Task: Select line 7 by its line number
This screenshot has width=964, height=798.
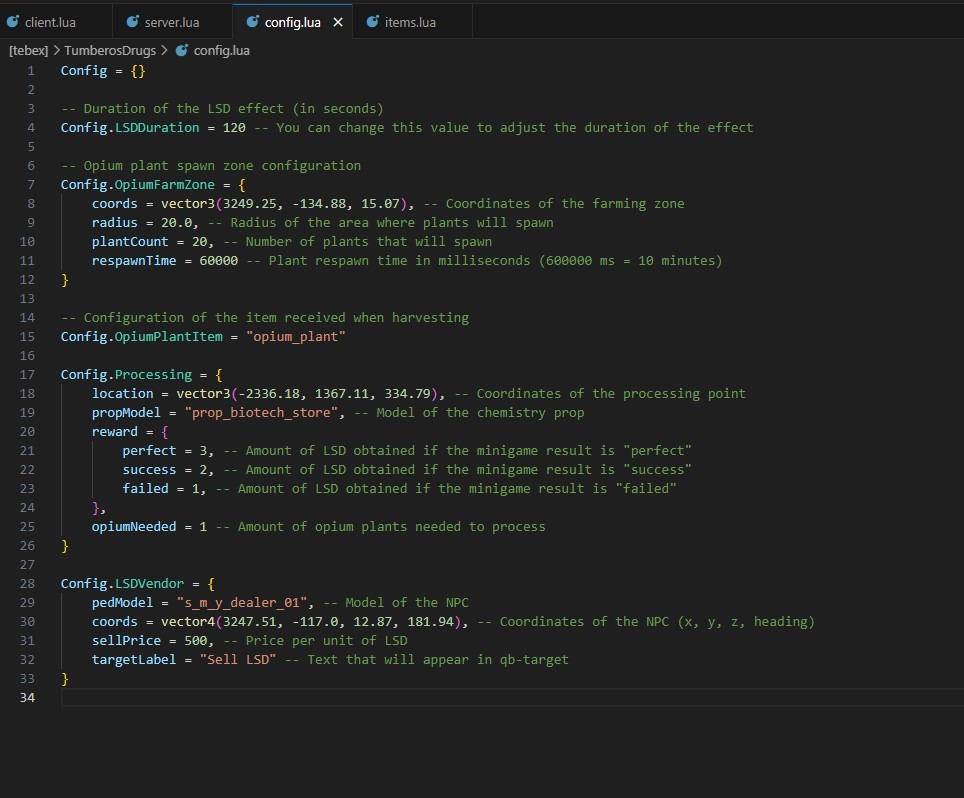Action: pos(31,185)
